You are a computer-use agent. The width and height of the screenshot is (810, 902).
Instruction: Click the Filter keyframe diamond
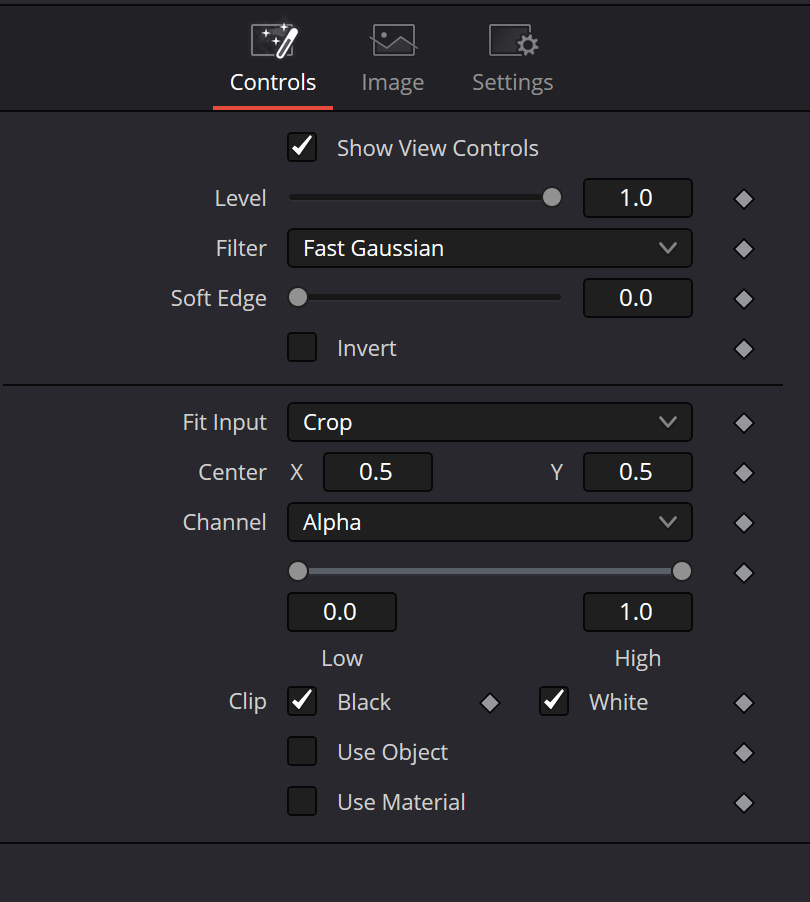744,249
